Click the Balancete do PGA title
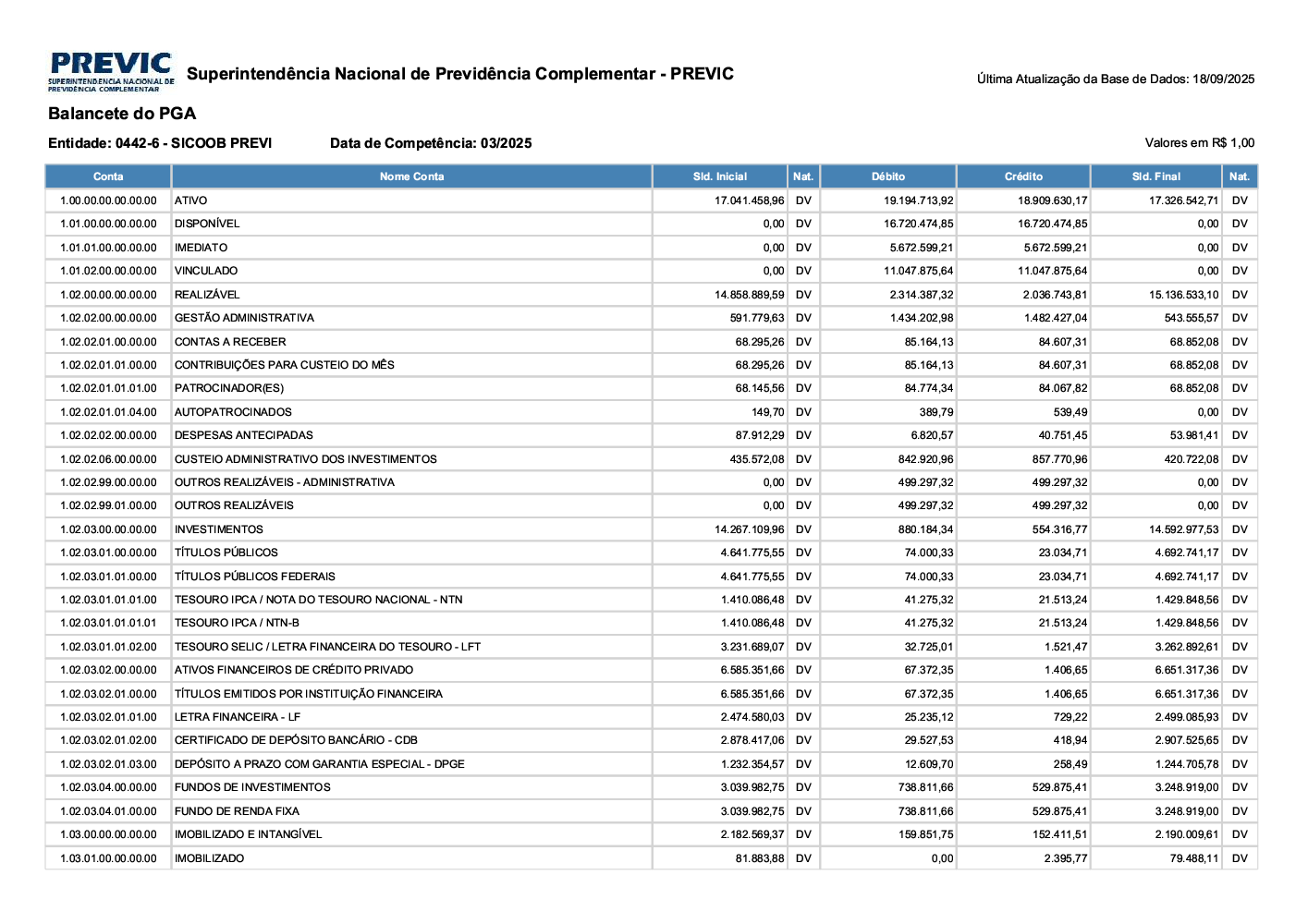Image resolution: width=1308 pixels, height=924 pixels. pyautogui.click(x=122, y=114)
